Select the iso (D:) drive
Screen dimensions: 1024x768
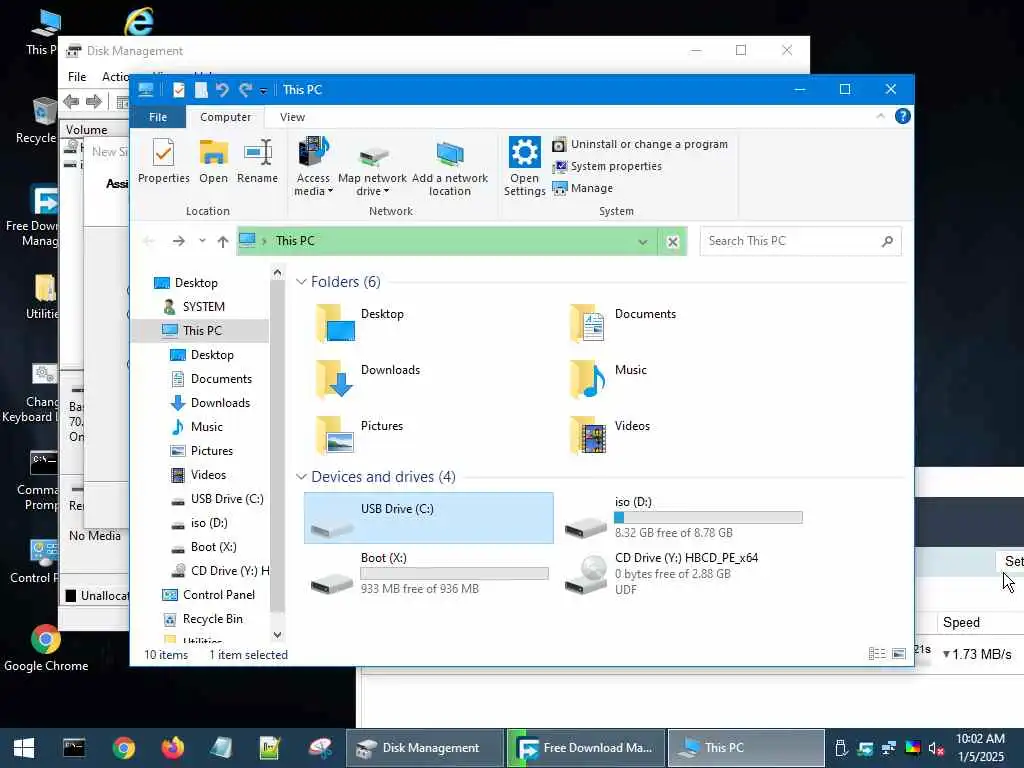point(683,518)
